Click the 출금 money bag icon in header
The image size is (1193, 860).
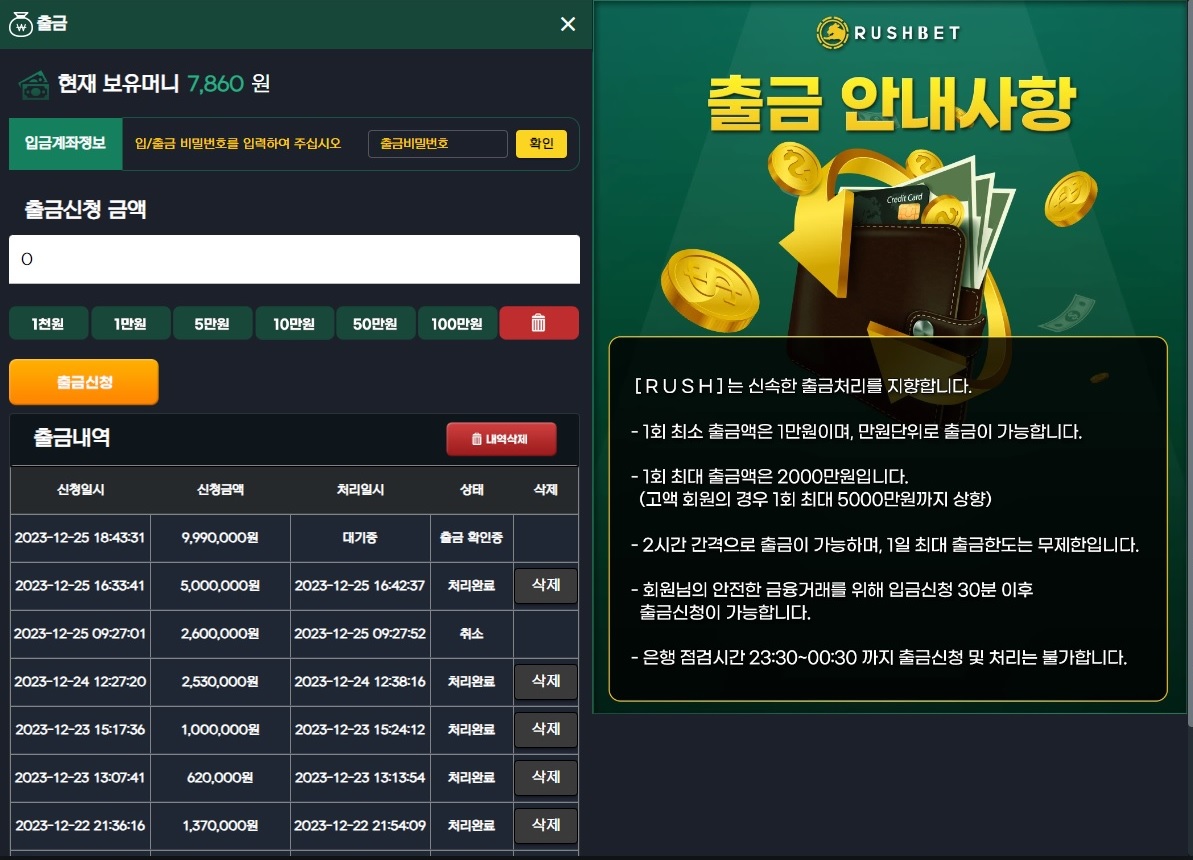point(21,24)
